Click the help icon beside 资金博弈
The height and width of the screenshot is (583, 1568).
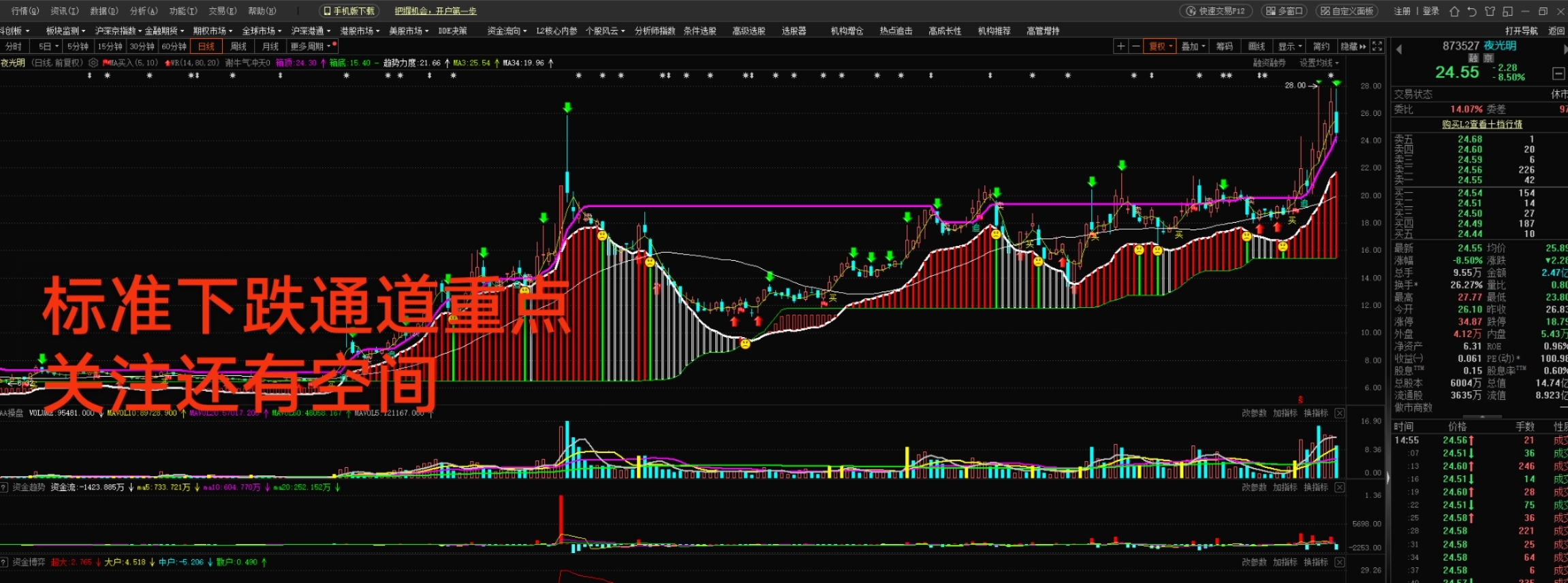coord(4,563)
